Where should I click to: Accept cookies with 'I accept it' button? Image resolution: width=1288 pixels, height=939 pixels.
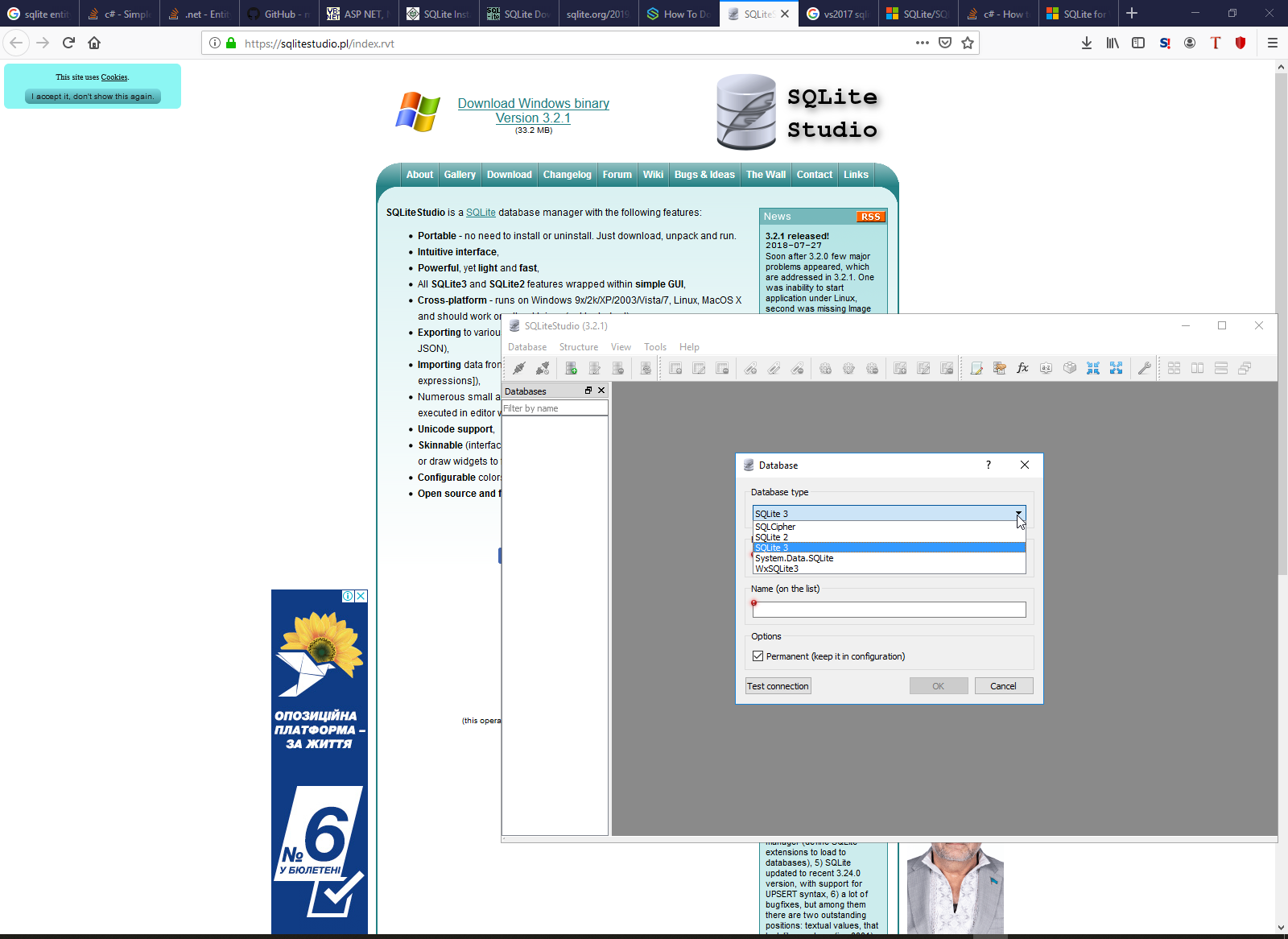93,97
